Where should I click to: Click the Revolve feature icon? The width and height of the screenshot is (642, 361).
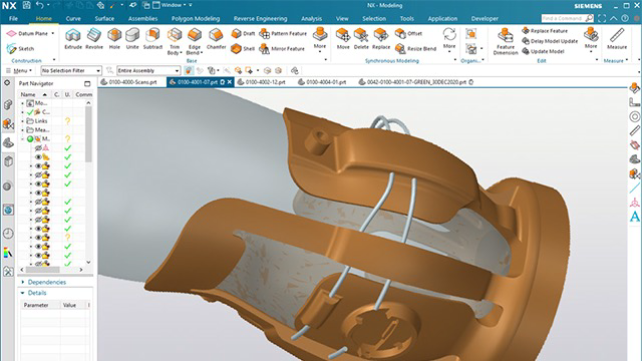94,39
